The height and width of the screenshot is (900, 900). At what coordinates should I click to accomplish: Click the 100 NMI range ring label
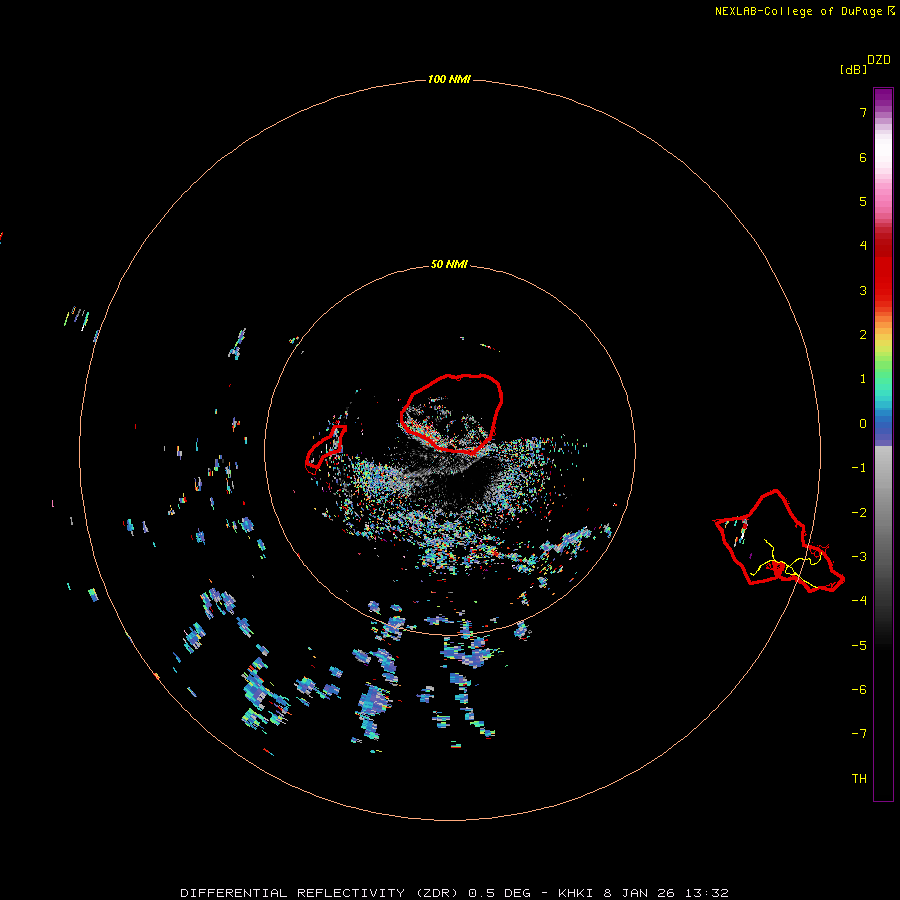point(449,79)
